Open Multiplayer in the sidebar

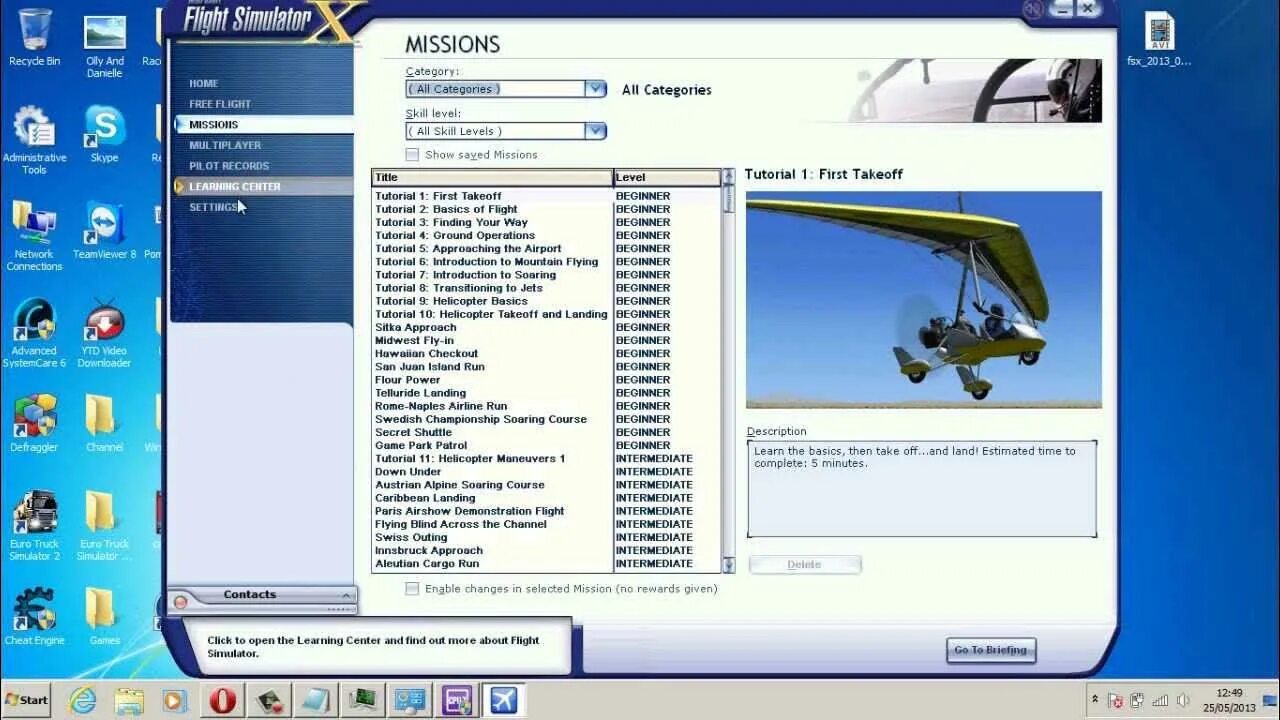click(x=225, y=145)
